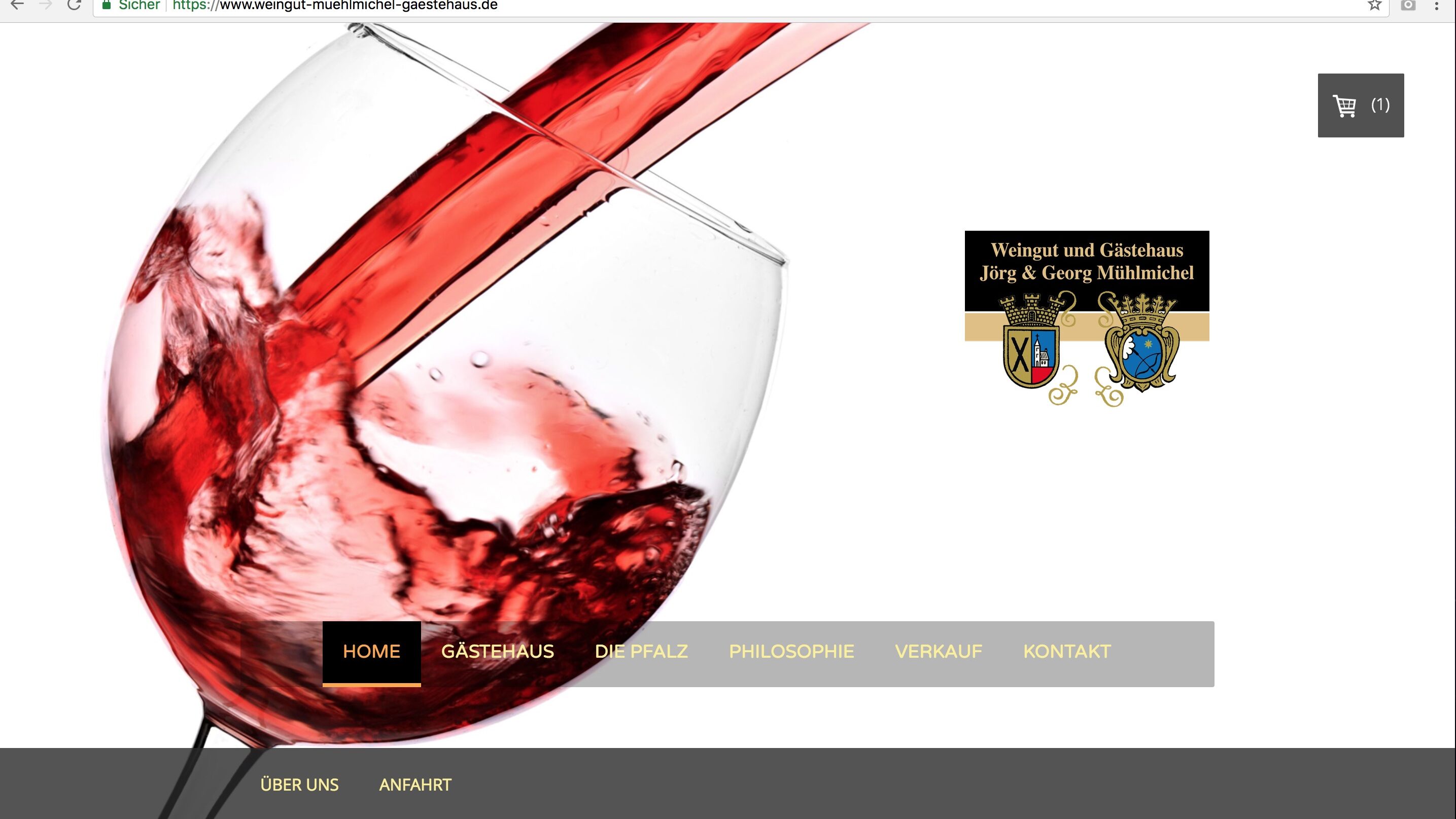Open the KONTAKT page
This screenshot has width=1456, height=819.
(1067, 651)
